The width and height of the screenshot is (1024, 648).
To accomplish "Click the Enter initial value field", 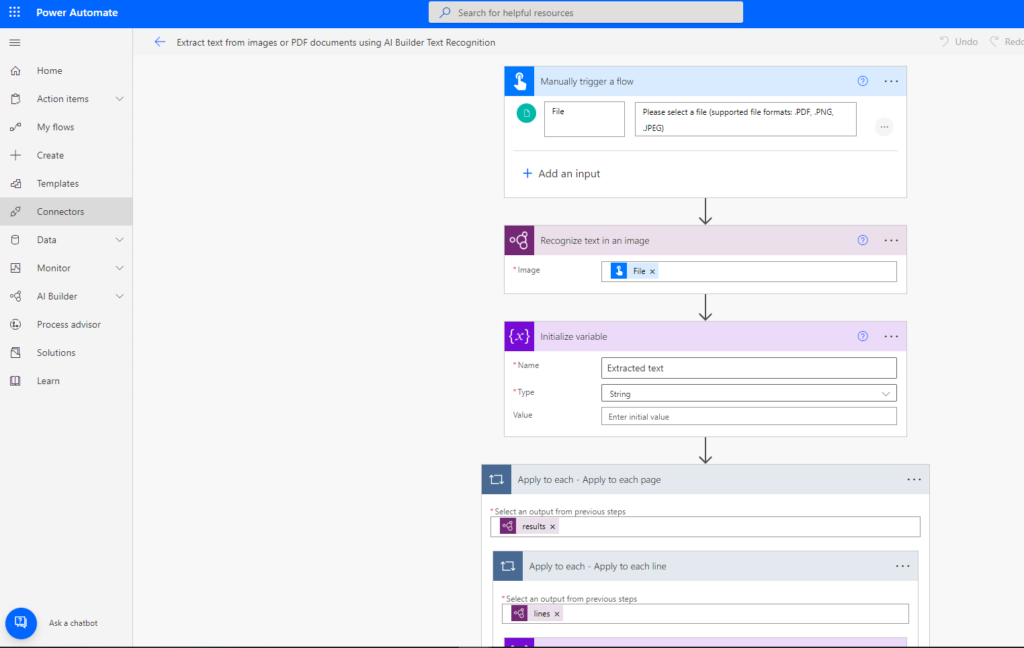I will click(748, 416).
